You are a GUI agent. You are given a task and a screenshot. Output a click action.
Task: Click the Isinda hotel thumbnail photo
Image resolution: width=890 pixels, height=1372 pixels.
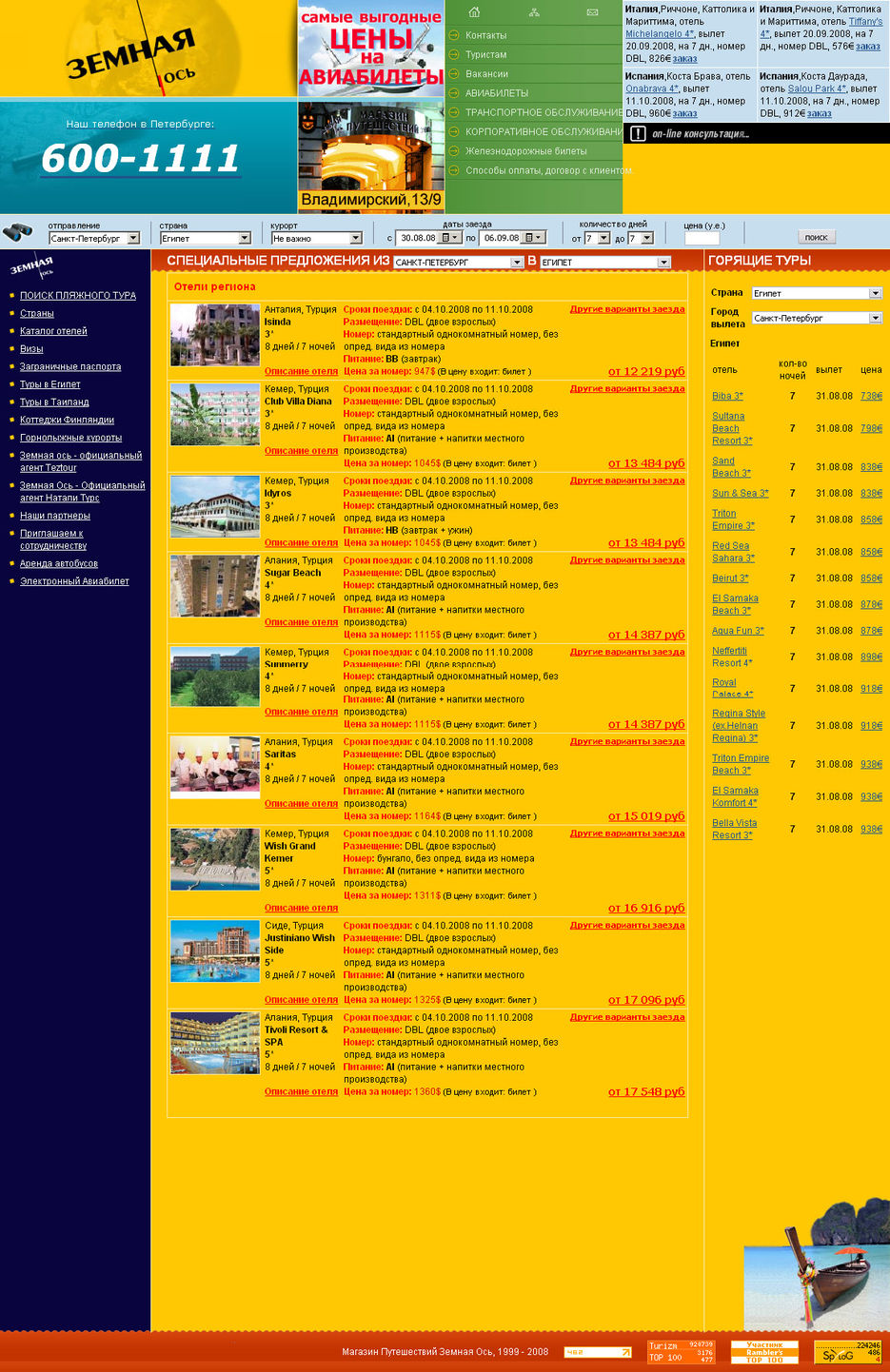tap(215, 335)
